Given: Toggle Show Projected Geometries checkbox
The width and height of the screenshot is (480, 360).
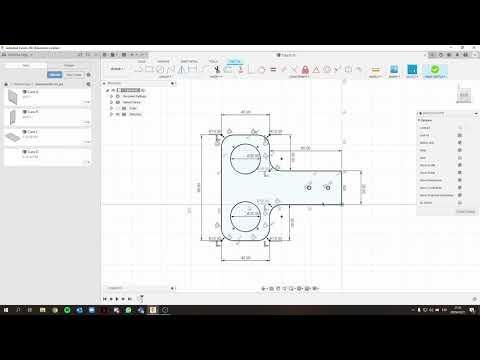Looking at the screenshot, I should 460,195.
